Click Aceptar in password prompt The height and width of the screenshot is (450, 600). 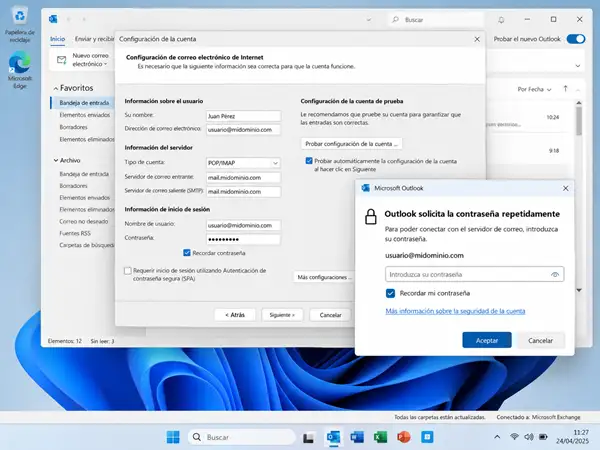(x=487, y=340)
